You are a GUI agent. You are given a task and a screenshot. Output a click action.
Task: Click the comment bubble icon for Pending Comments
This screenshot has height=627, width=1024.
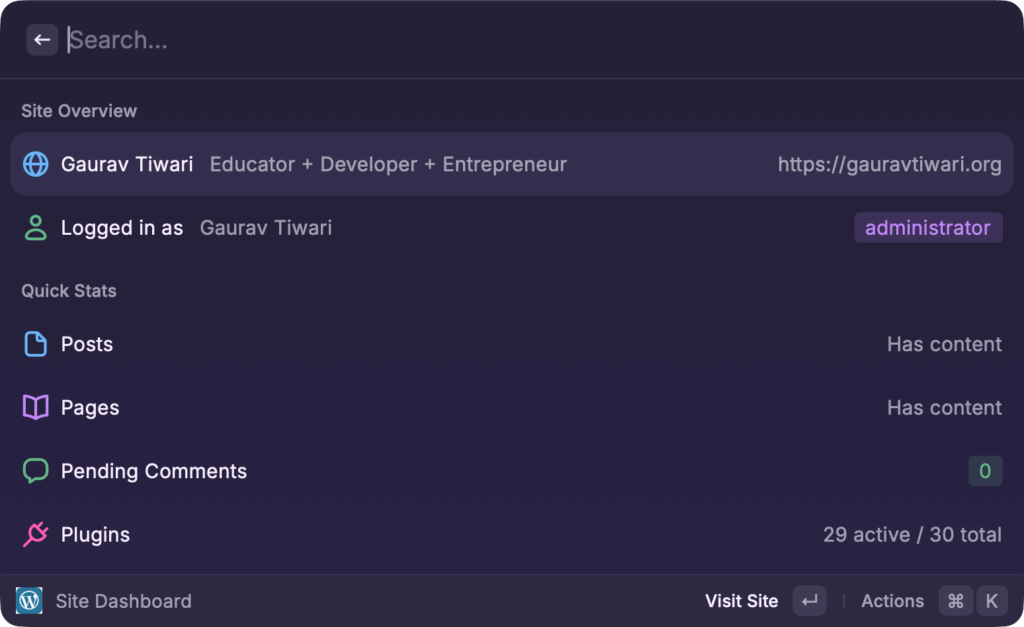(x=34, y=470)
